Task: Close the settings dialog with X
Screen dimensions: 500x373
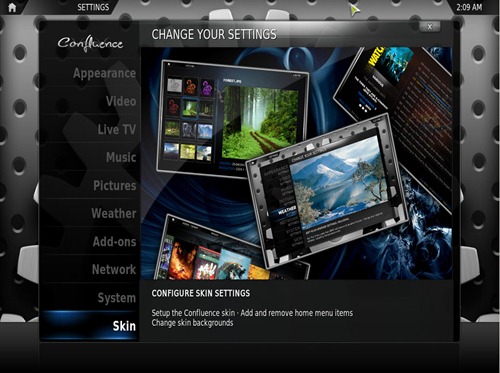Action: [x=430, y=27]
